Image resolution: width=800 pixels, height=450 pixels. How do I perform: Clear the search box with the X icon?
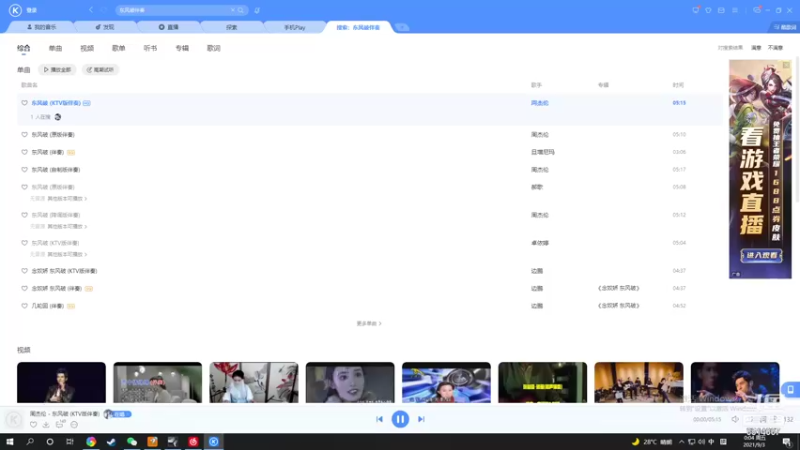pyautogui.click(x=233, y=10)
